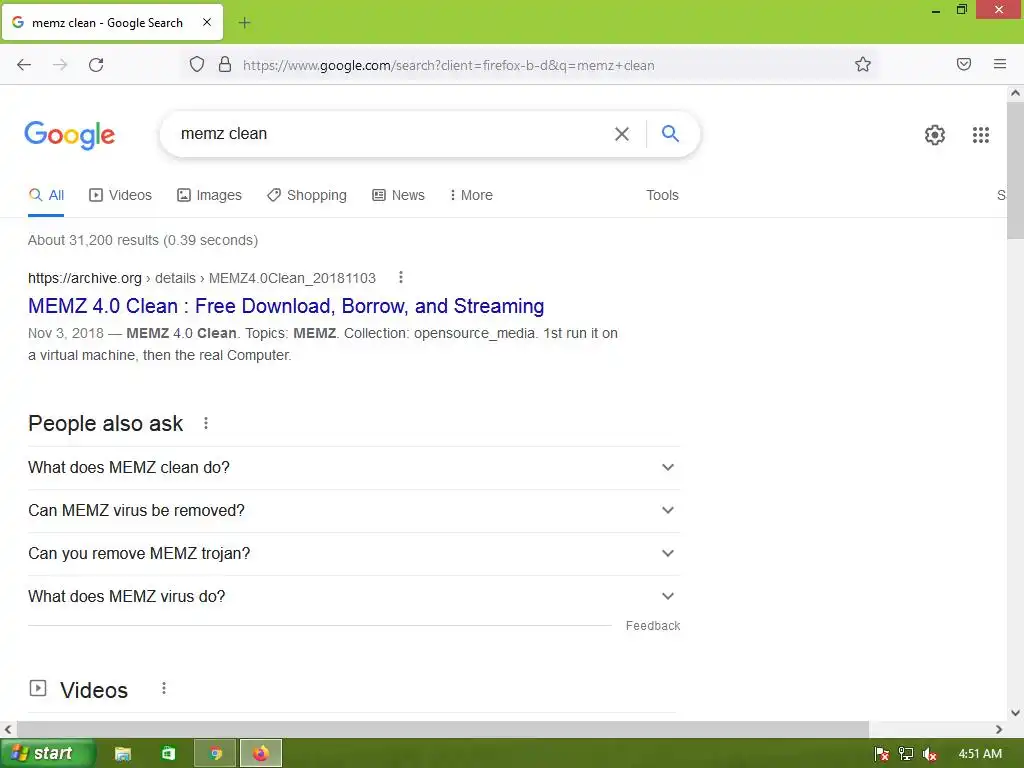This screenshot has height=768, width=1024.
Task: Click the horizontal scrollbar left arrow
Action: point(8,729)
